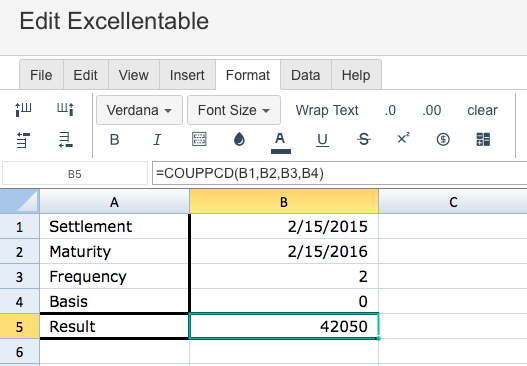Screen dimensions: 527x366
Task: Open the cell borders tool
Action: point(199,139)
